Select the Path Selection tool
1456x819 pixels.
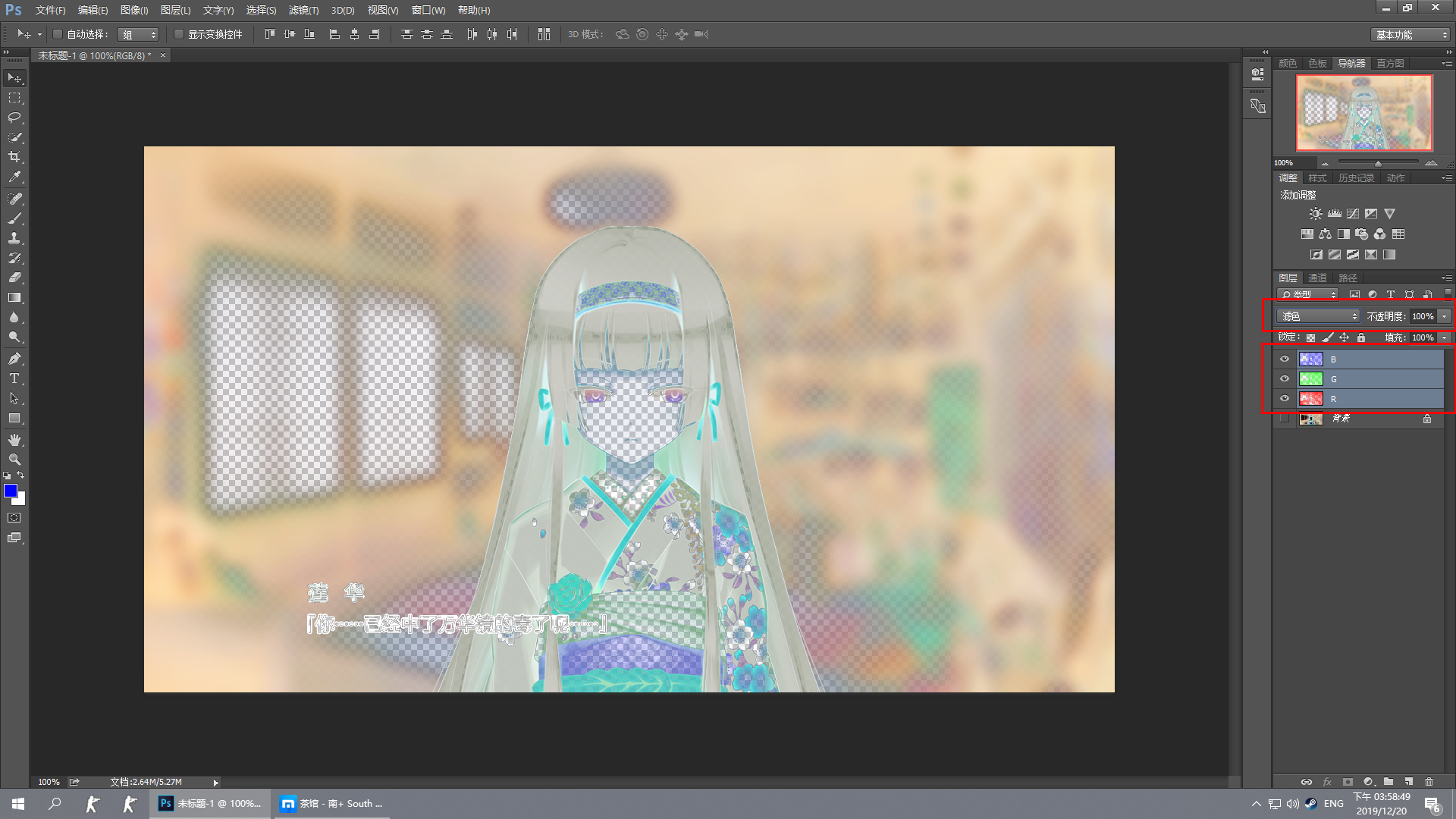pos(14,398)
